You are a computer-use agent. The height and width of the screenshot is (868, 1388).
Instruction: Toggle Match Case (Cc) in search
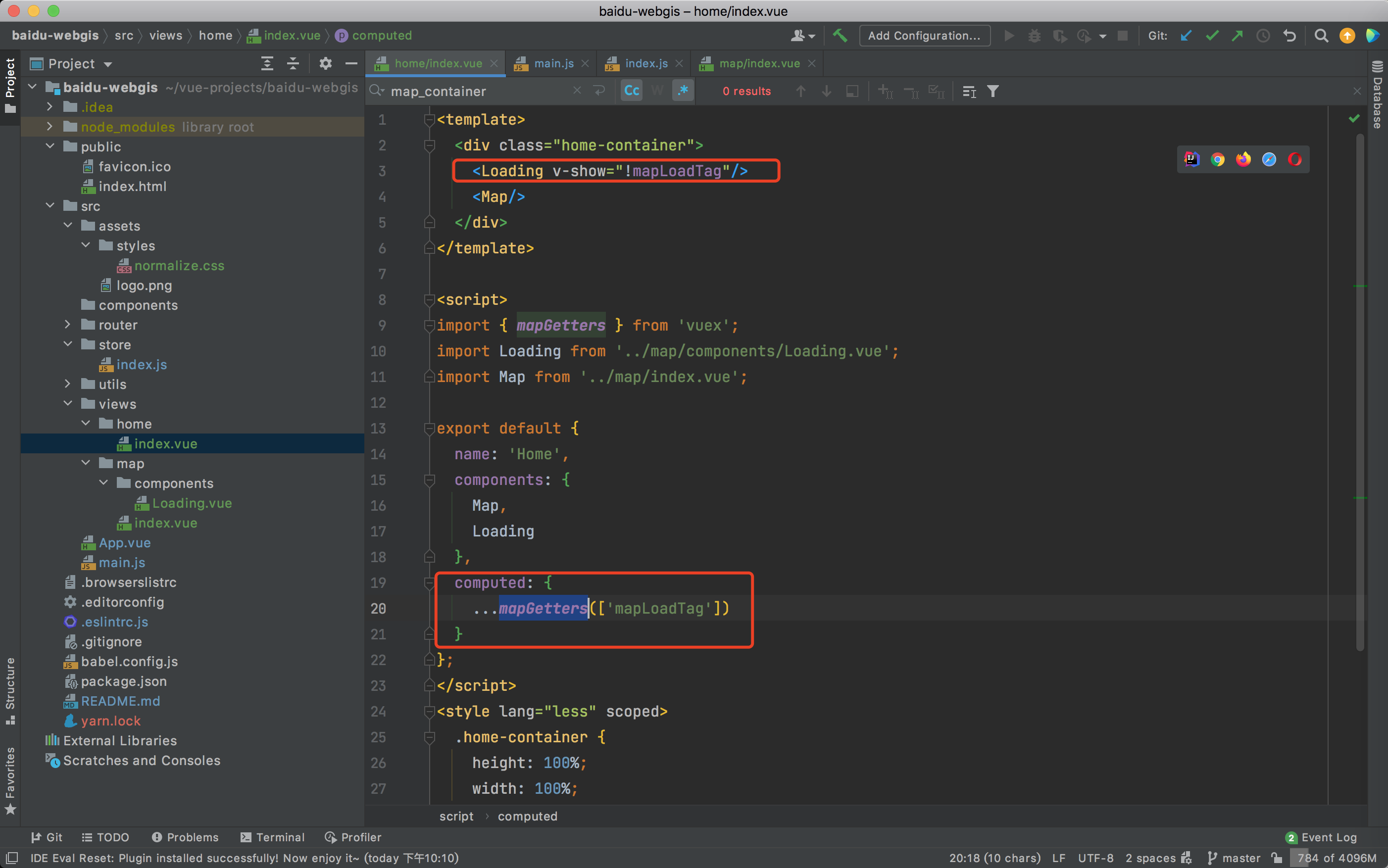pyautogui.click(x=632, y=91)
